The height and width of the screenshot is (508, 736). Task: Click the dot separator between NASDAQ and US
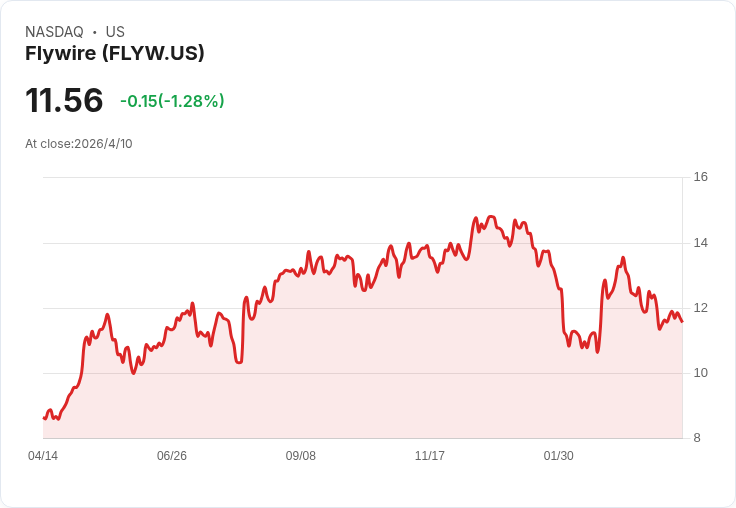tap(95, 32)
